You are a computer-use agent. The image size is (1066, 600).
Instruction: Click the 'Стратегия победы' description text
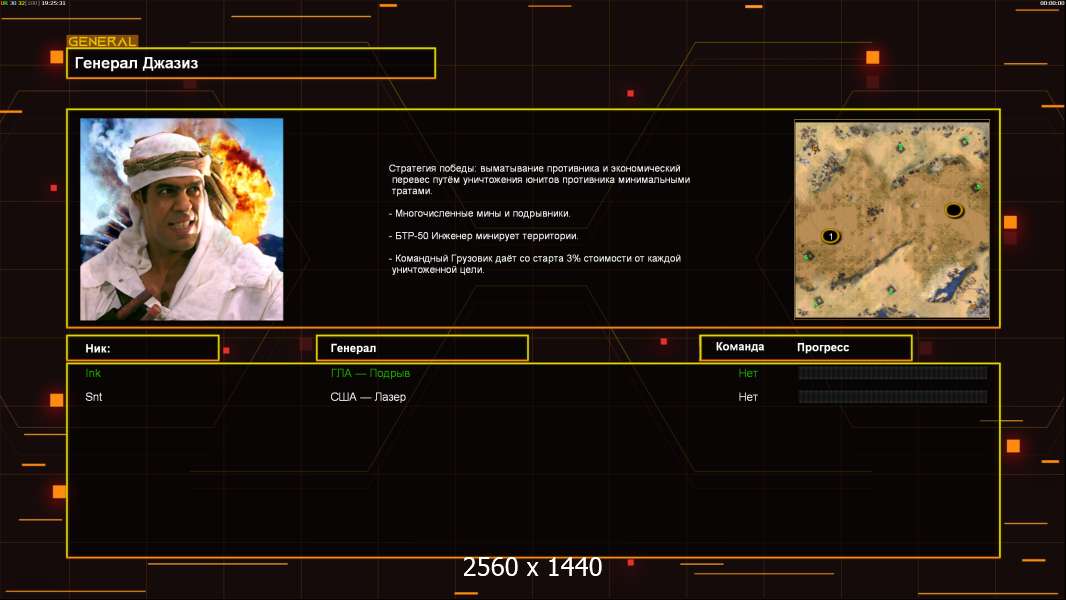538,219
